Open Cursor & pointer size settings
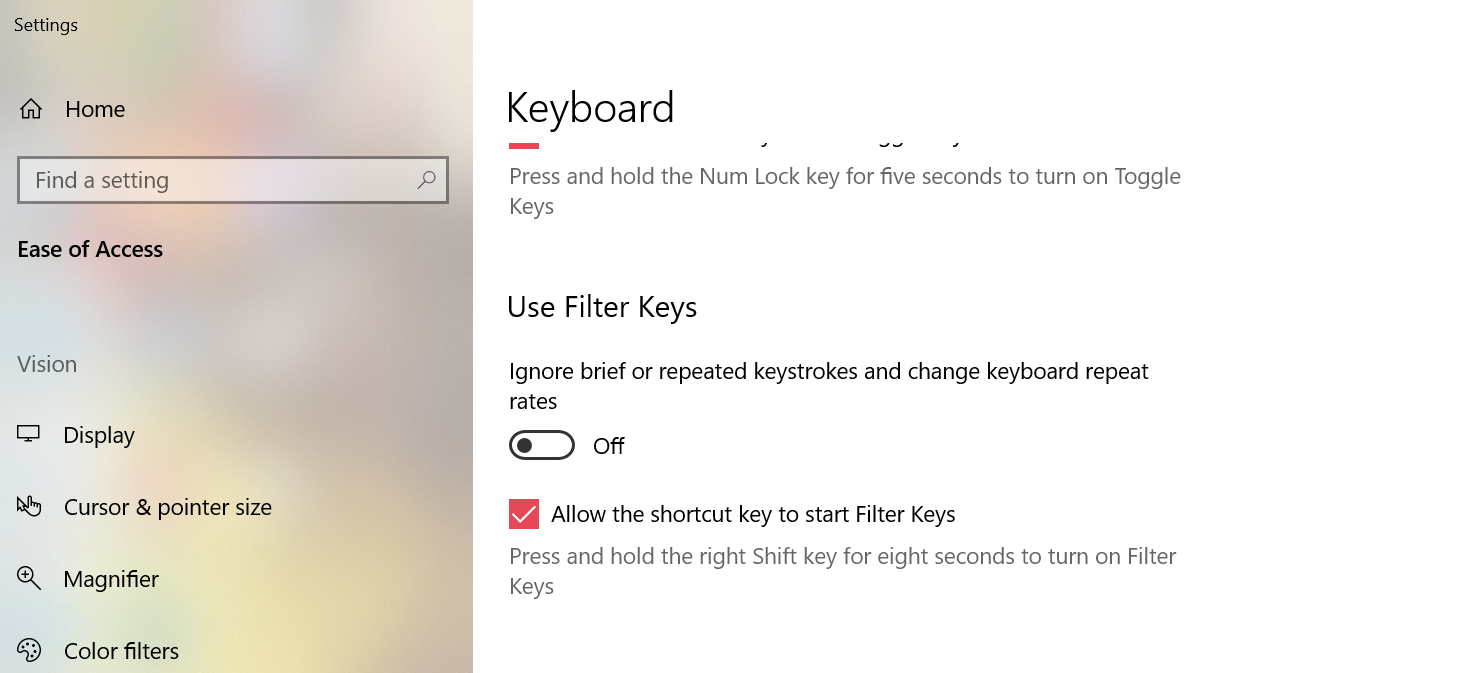1465x673 pixels. coord(167,507)
